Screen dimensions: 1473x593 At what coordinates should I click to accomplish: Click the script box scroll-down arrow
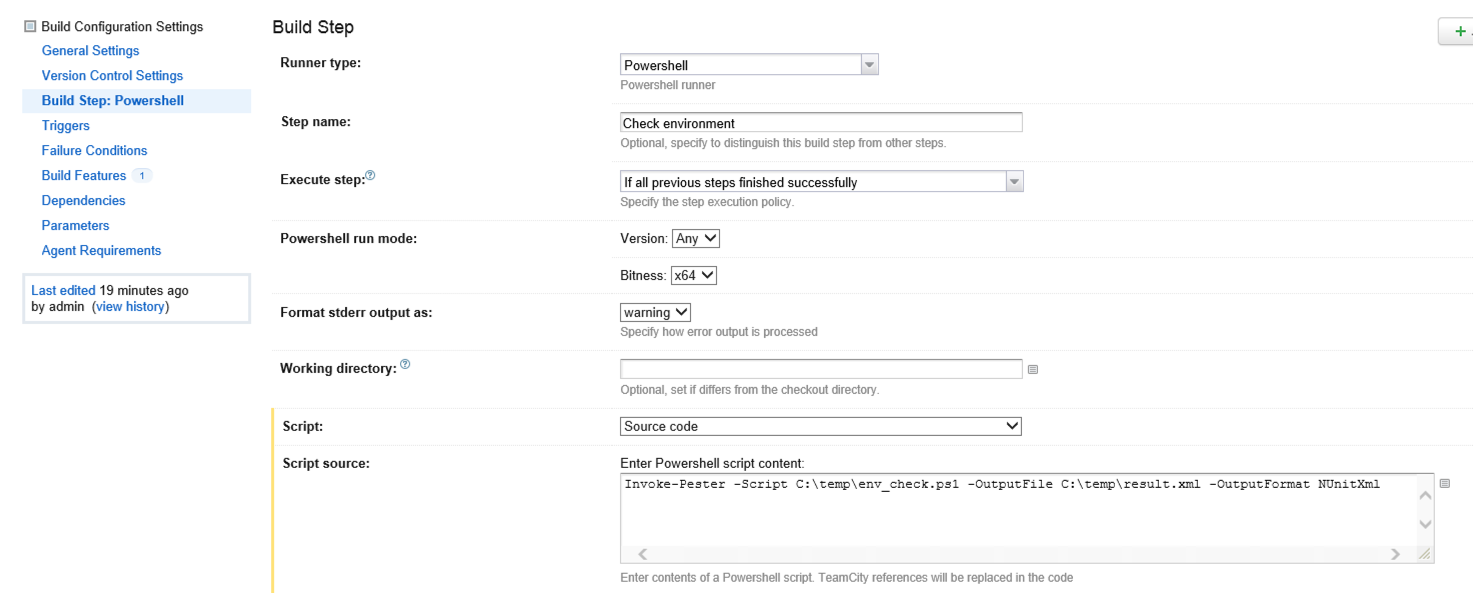click(1425, 524)
